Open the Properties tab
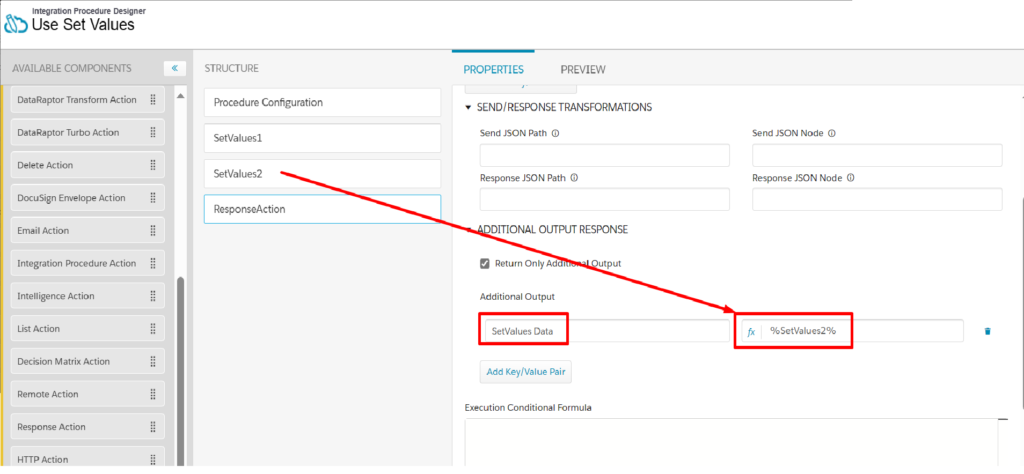1024x474 pixels. (x=493, y=69)
